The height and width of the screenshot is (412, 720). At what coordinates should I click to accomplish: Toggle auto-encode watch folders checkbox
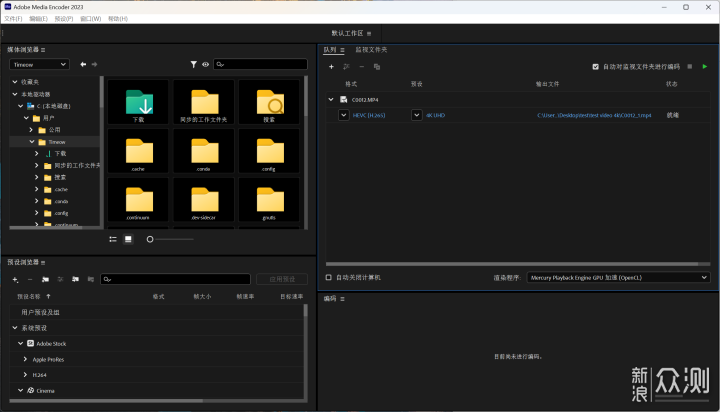coord(596,67)
